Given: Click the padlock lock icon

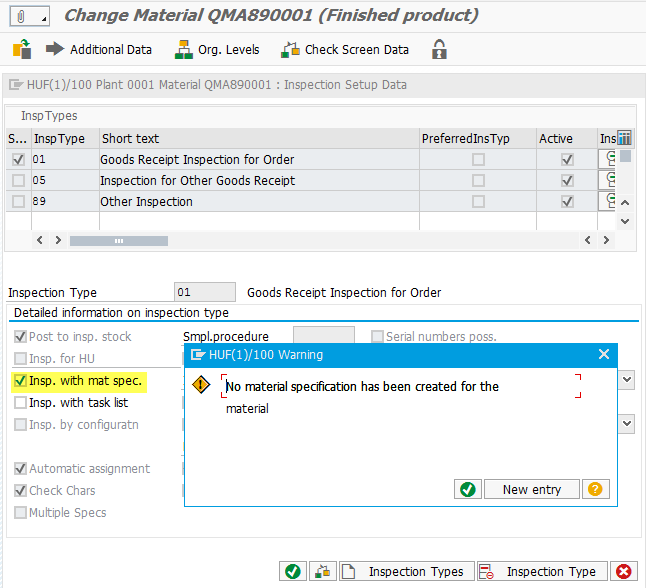Looking at the screenshot, I should (439, 49).
